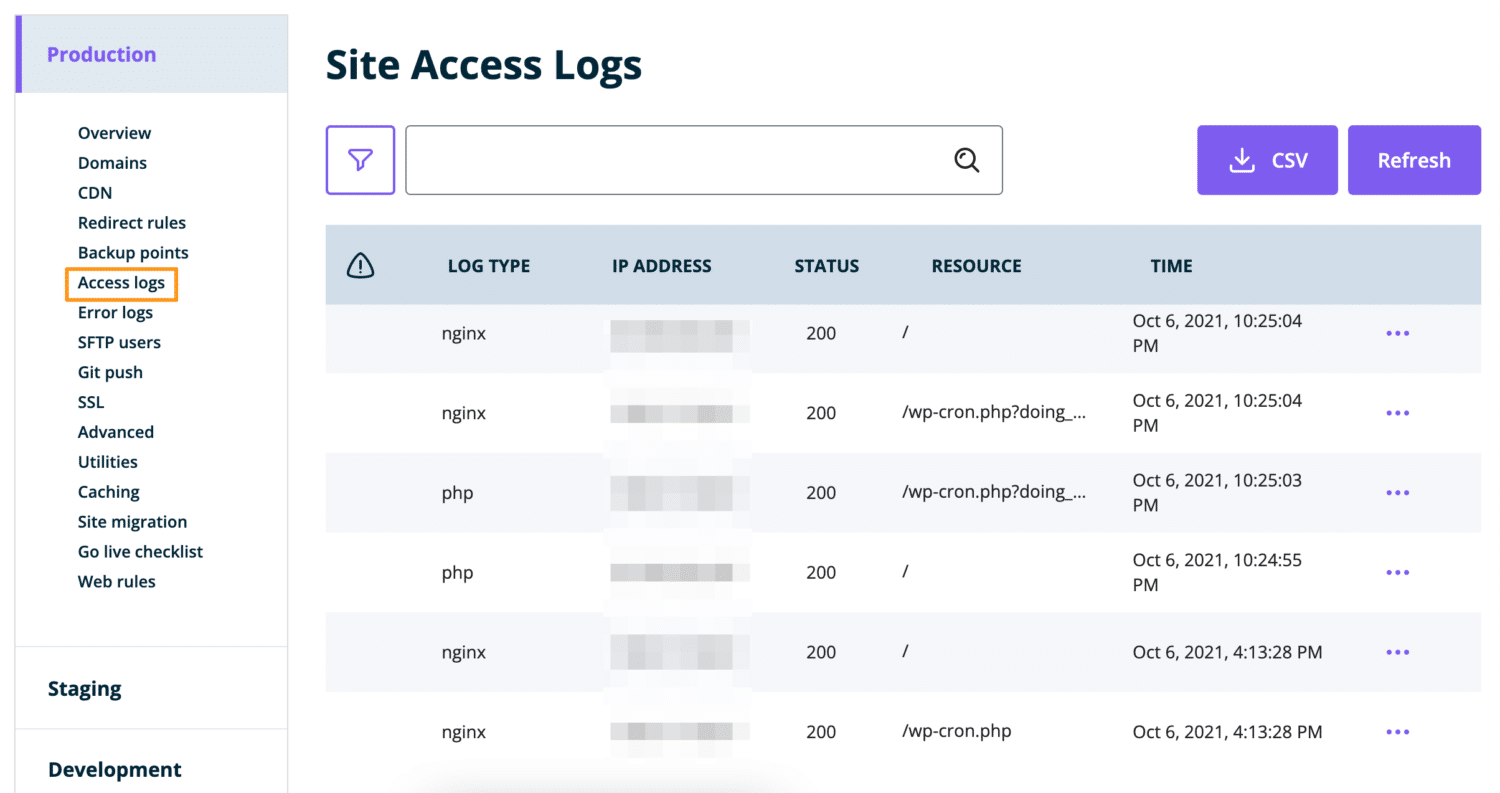Collapse the Production environment section
The width and height of the screenshot is (1500, 793).
(x=101, y=54)
